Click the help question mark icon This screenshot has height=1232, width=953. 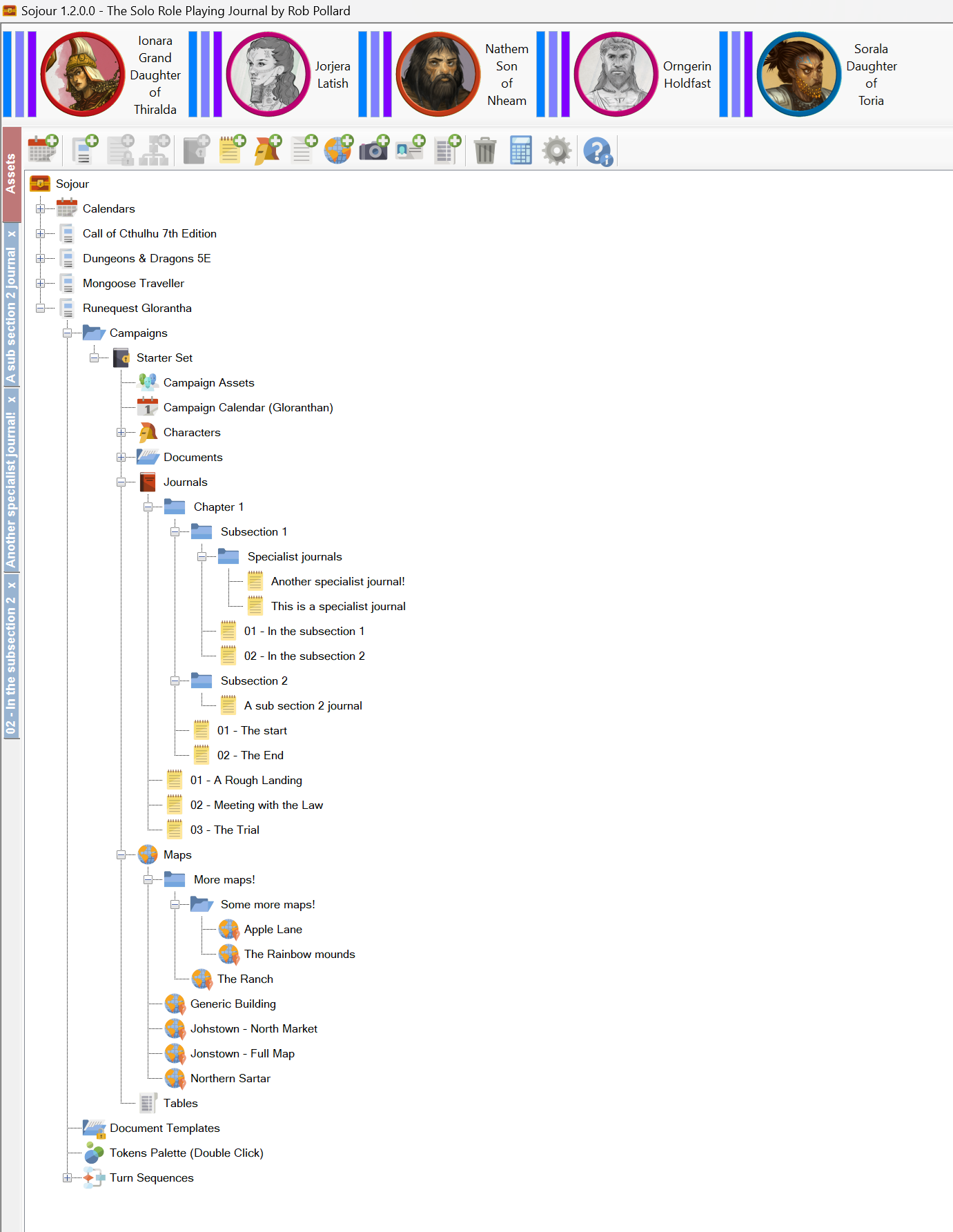[598, 151]
